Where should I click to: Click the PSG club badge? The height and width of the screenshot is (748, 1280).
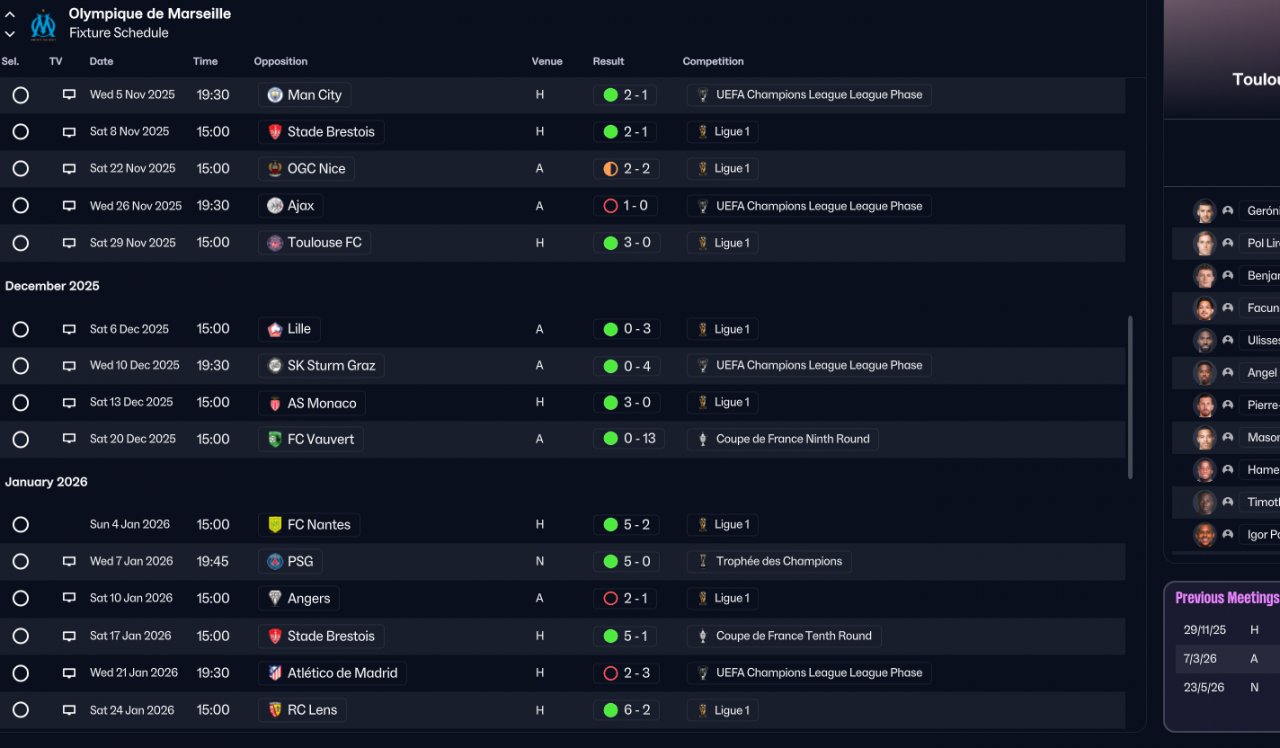tap(275, 562)
